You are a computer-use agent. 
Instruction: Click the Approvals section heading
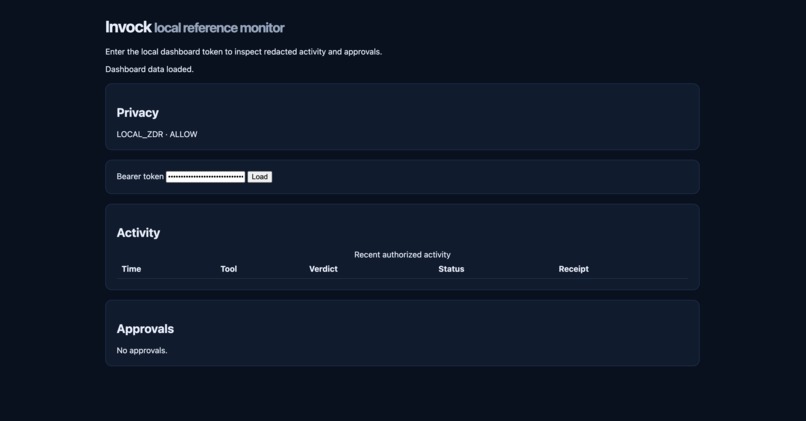coord(145,329)
